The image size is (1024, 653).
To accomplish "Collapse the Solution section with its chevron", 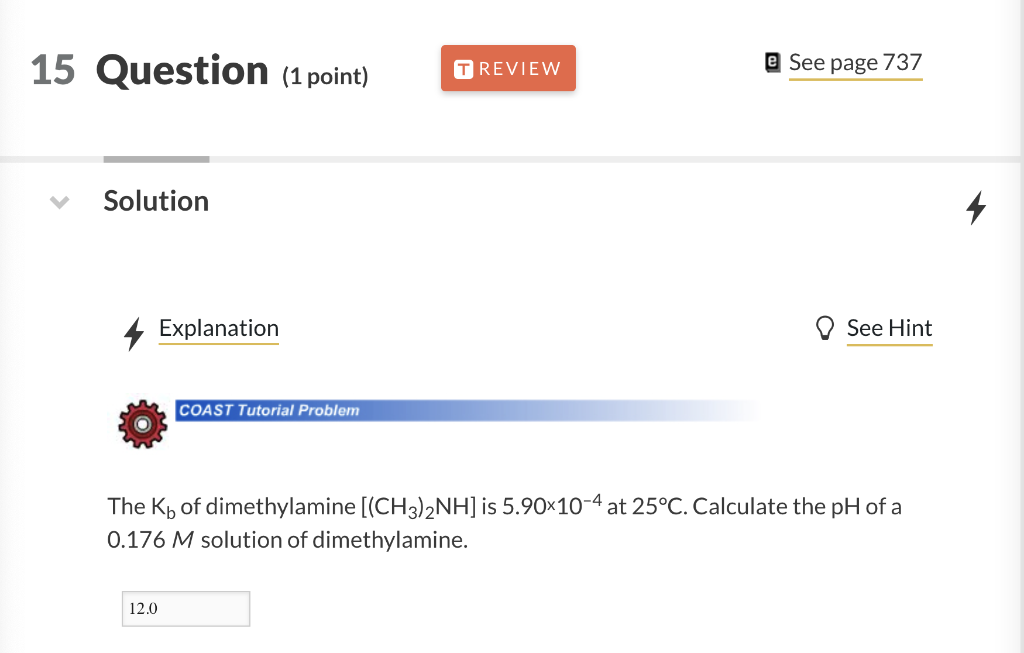I will 58,202.
